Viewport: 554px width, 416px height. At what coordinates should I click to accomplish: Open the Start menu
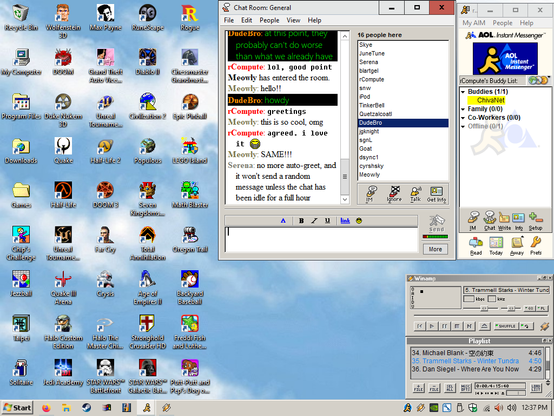coord(17,408)
